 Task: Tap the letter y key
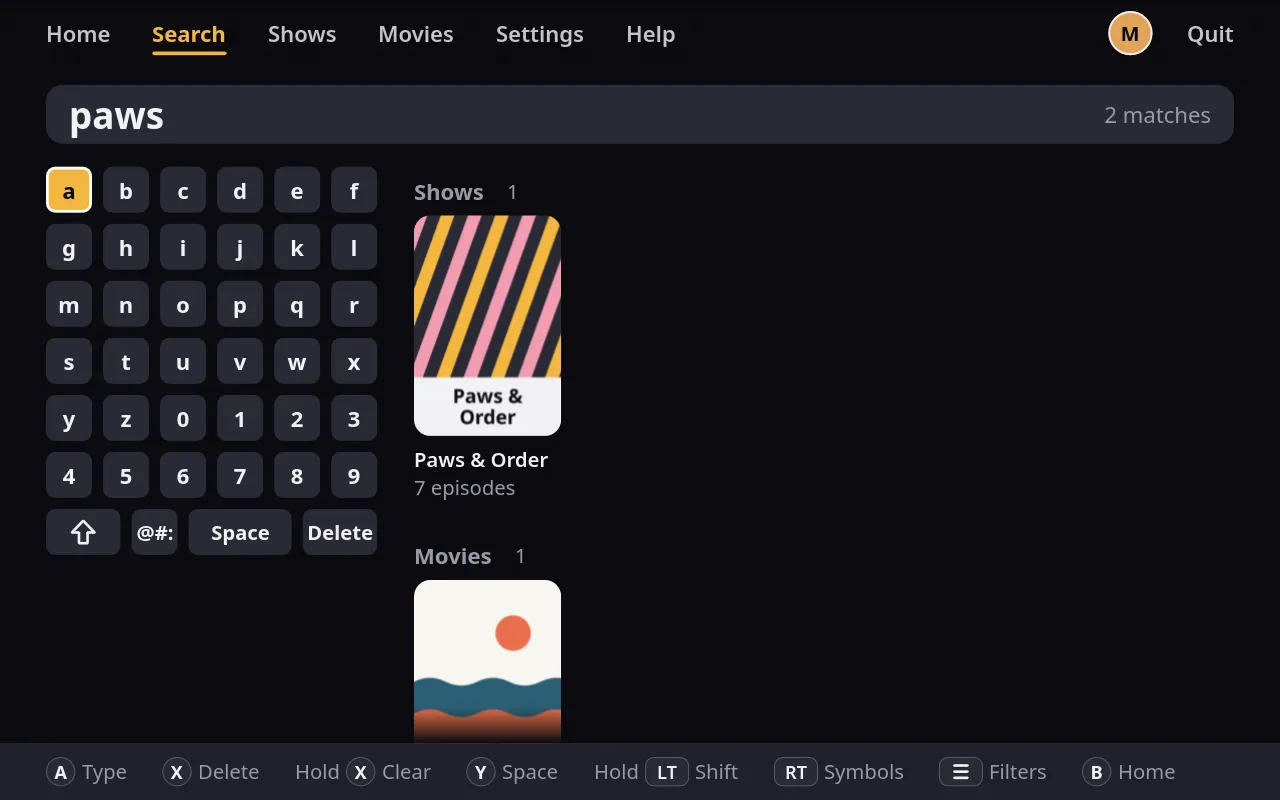click(x=69, y=418)
